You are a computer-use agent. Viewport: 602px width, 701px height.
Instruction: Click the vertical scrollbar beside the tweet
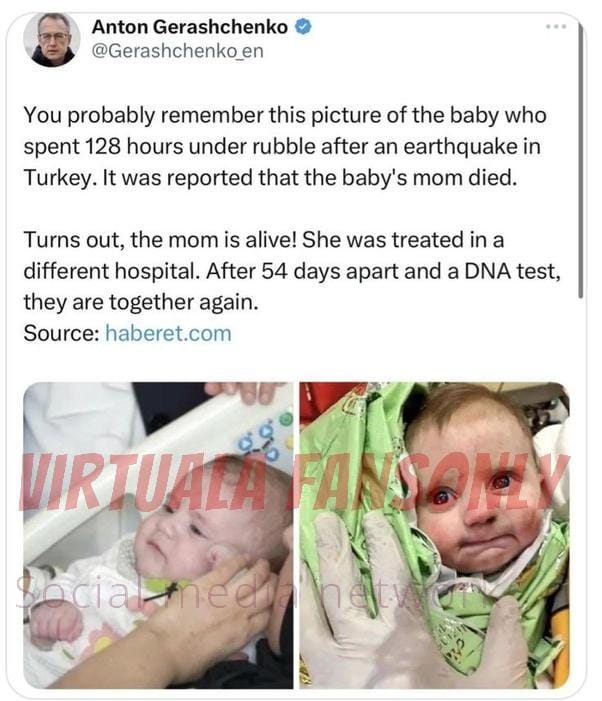(580, 161)
